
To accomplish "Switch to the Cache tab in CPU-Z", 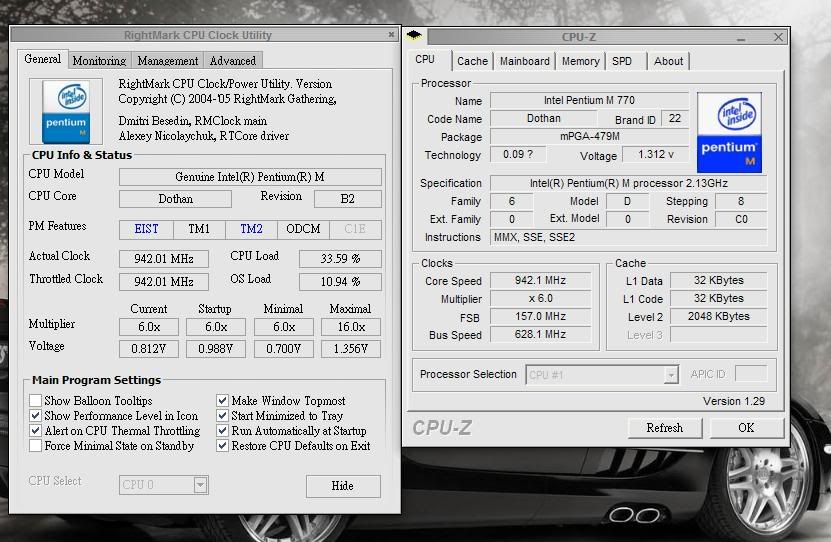I will coord(472,61).
